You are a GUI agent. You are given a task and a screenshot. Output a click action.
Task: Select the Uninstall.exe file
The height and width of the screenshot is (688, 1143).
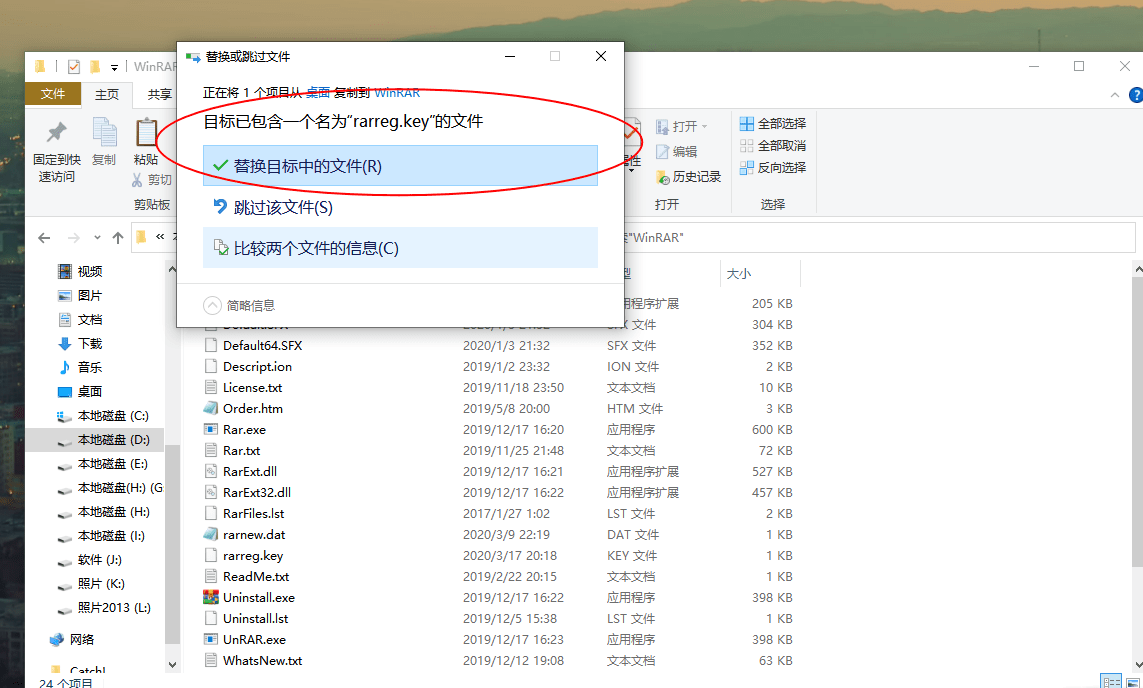[259, 598]
